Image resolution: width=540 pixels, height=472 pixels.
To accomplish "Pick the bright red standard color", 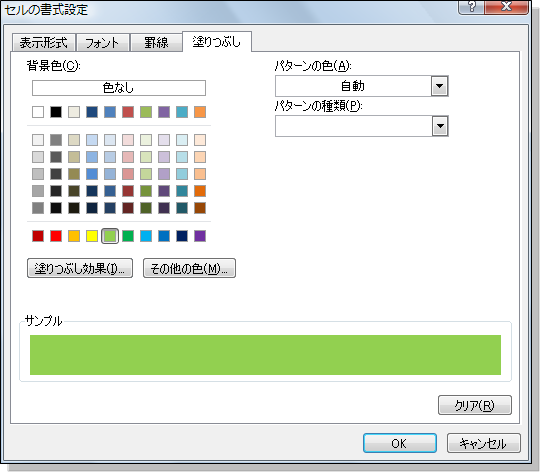I will 56,236.
